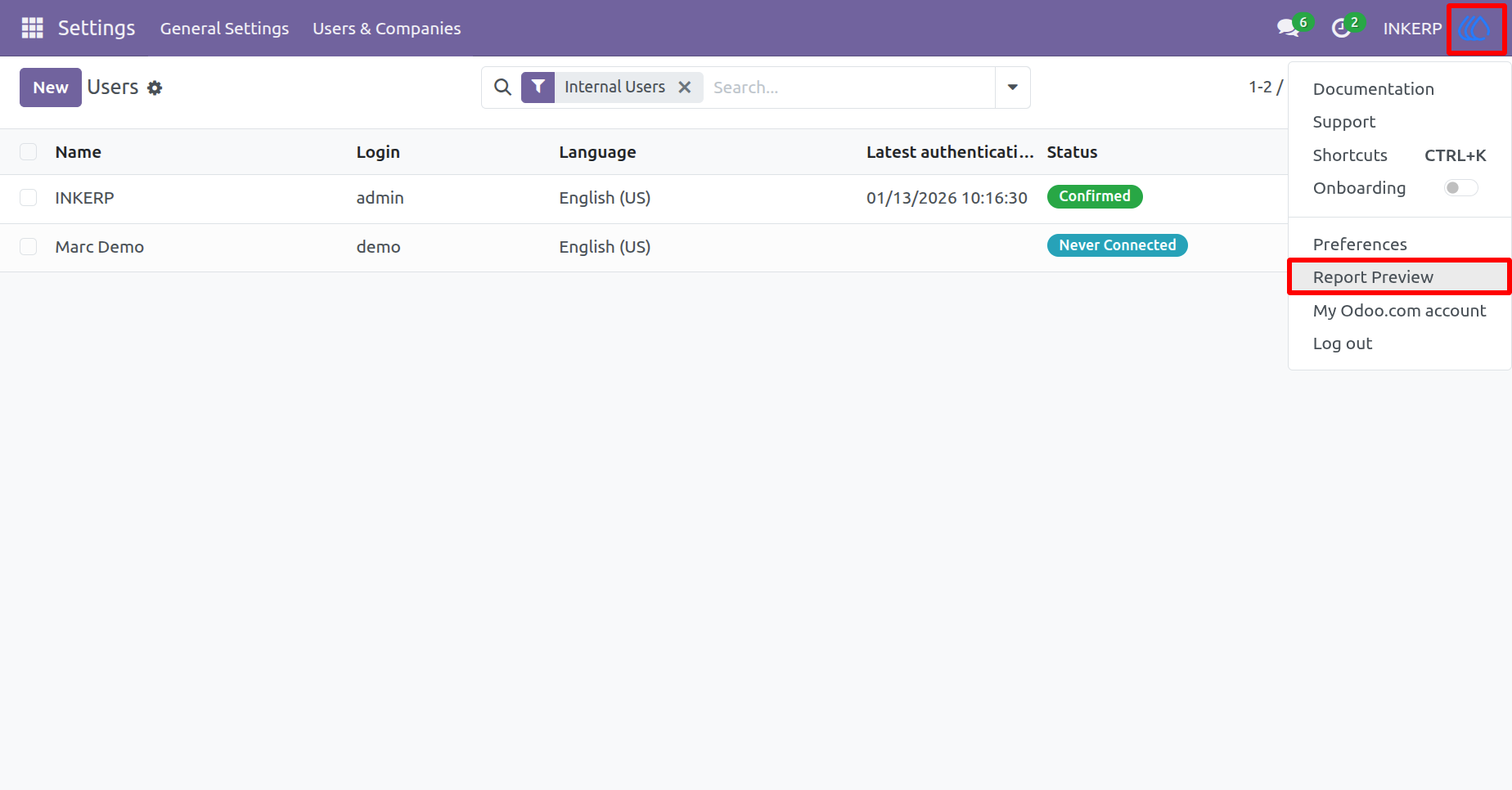Click the Settings app title
Screen dimensions: 1512x790
(97, 28)
